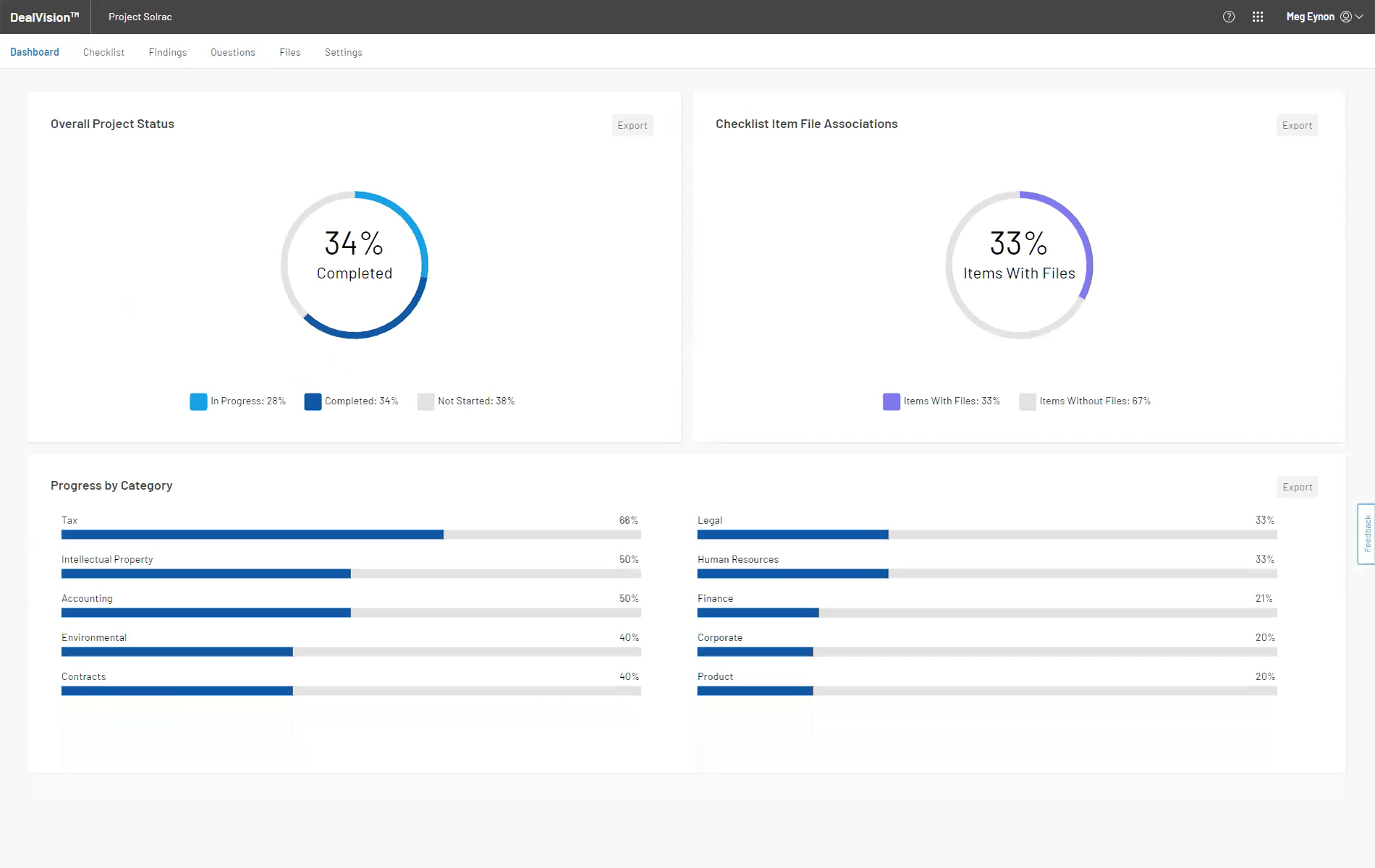Export the Progress by Category data
1375x868 pixels.
point(1296,486)
